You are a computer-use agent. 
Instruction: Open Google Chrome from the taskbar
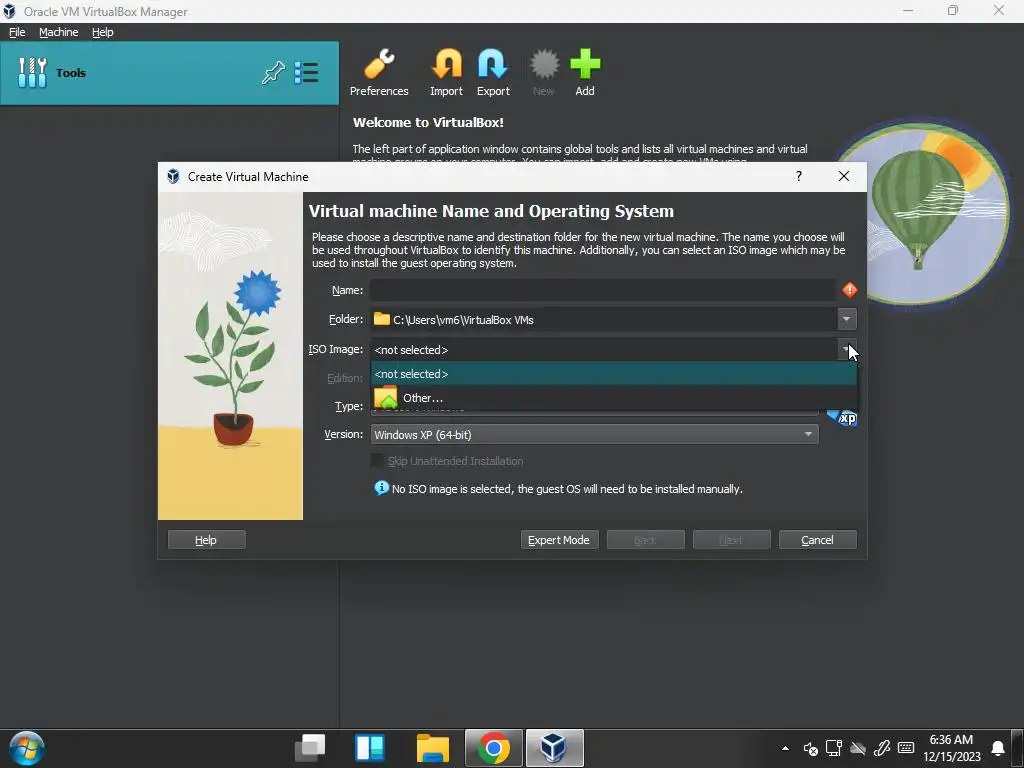(494, 748)
